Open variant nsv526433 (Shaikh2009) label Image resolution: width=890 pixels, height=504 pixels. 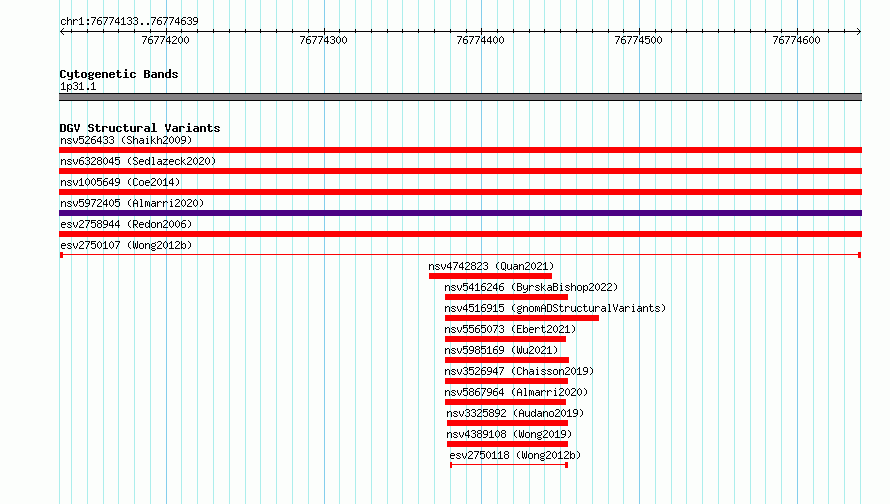click(126, 140)
